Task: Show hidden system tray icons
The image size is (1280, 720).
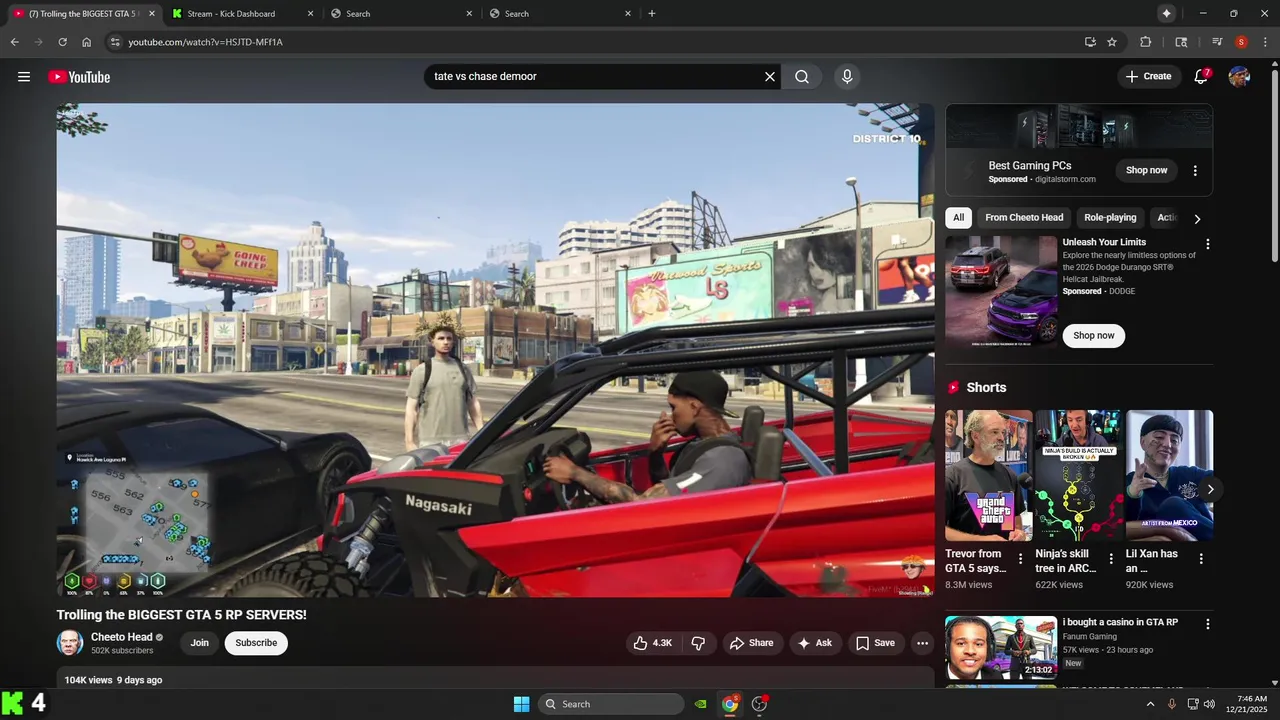Action: 1150,704
